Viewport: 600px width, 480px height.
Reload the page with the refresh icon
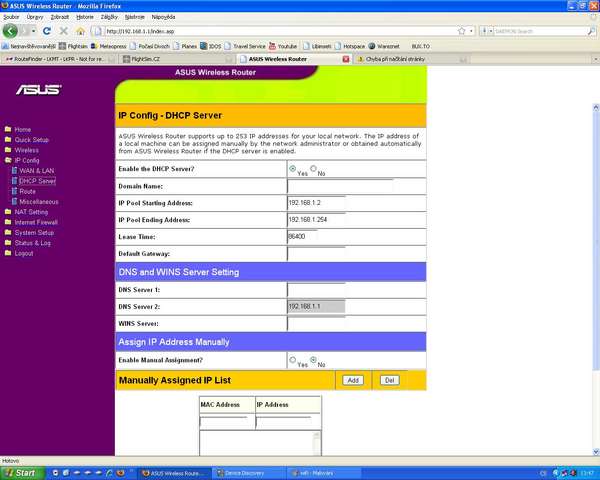[x=47, y=31]
